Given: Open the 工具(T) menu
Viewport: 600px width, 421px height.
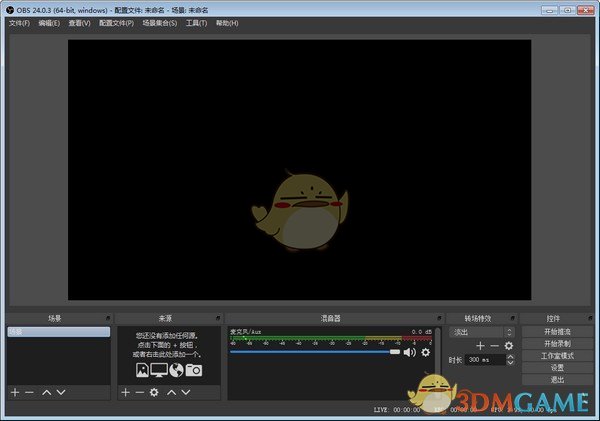Looking at the screenshot, I should coord(196,23).
